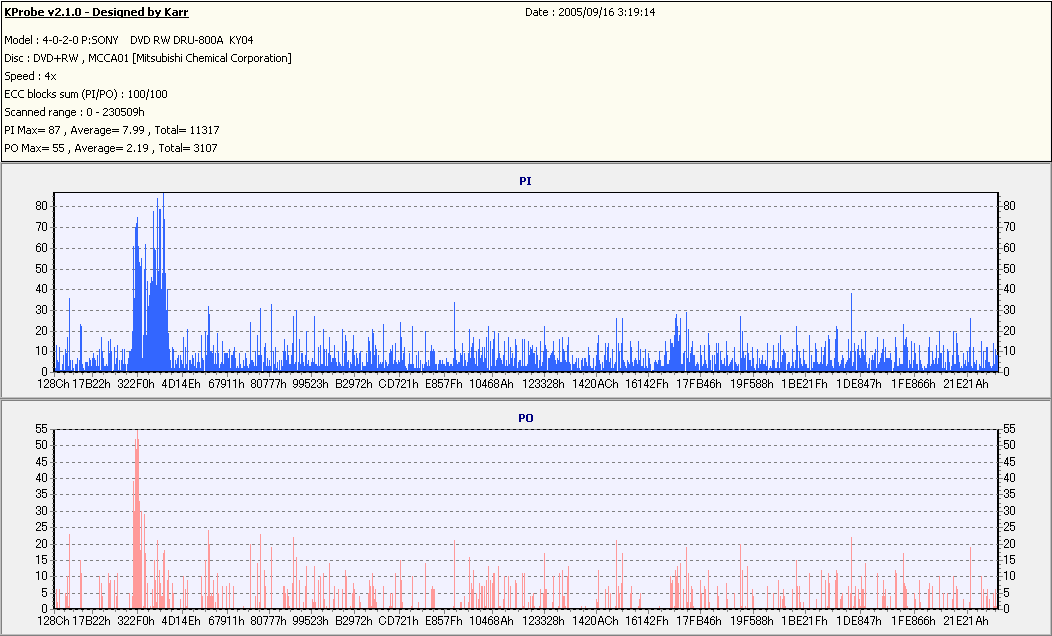Viewport: 1052px width, 636px height.
Task: Click the PO chart title
Action: 525,418
